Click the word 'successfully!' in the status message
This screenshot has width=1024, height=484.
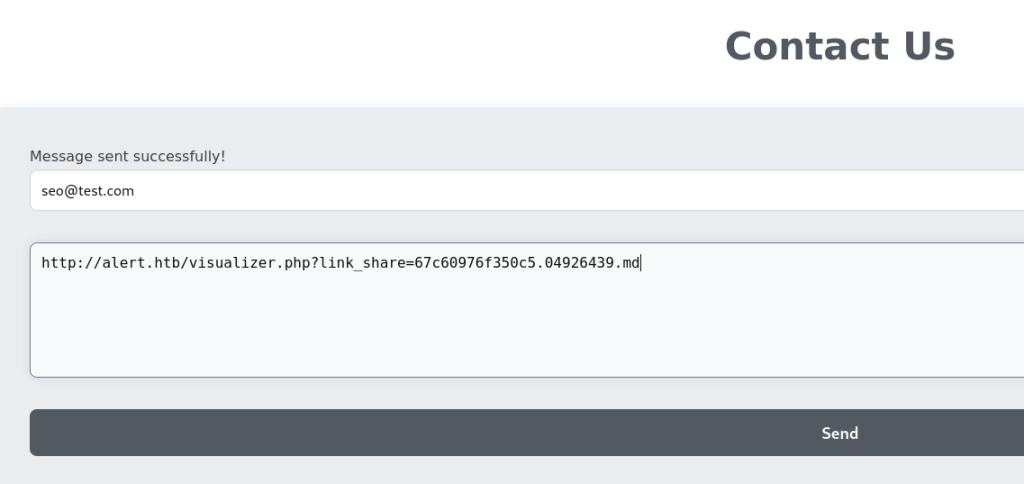point(184,156)
